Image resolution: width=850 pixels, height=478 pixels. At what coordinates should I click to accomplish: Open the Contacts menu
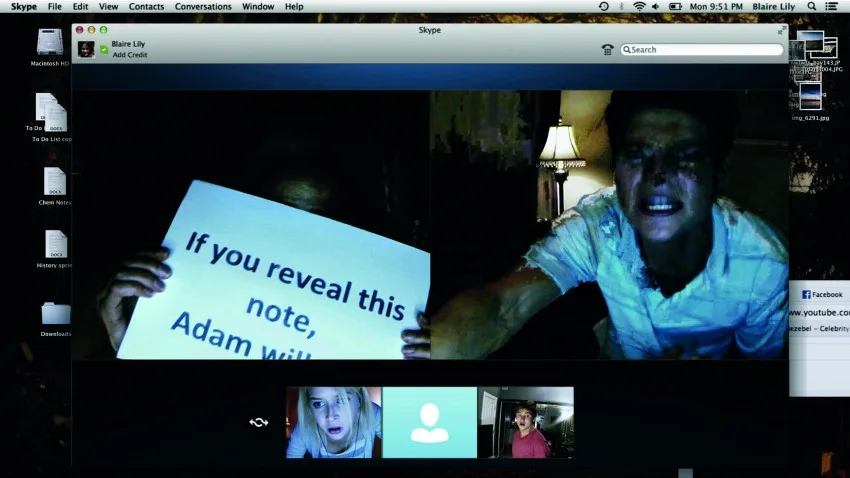146,7
